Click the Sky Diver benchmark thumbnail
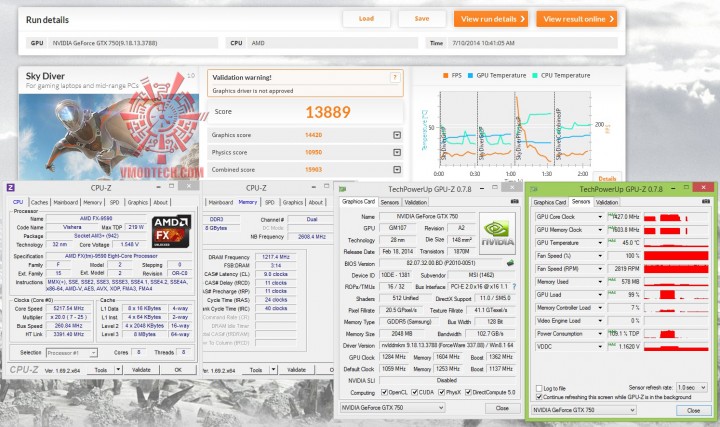Image resolution: width=720 pixels, height=427 pixels. click(109, 137)
